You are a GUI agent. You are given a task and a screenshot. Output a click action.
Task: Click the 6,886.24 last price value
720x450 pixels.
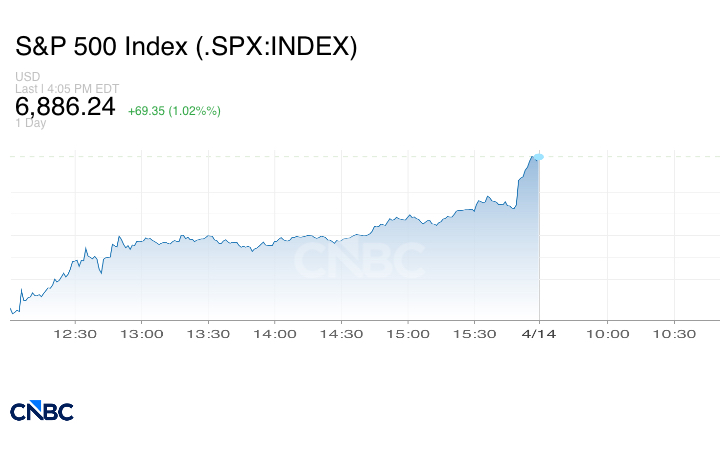pos(66,107)
